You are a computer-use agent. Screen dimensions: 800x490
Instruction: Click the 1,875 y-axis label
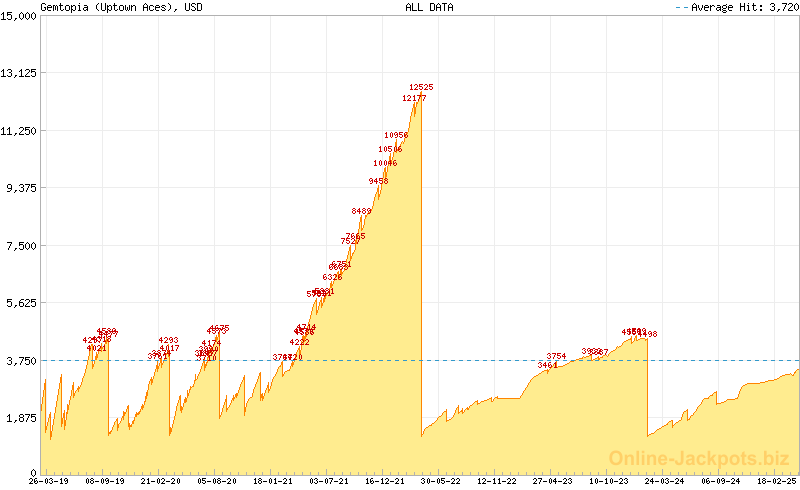tap(23, 418)
